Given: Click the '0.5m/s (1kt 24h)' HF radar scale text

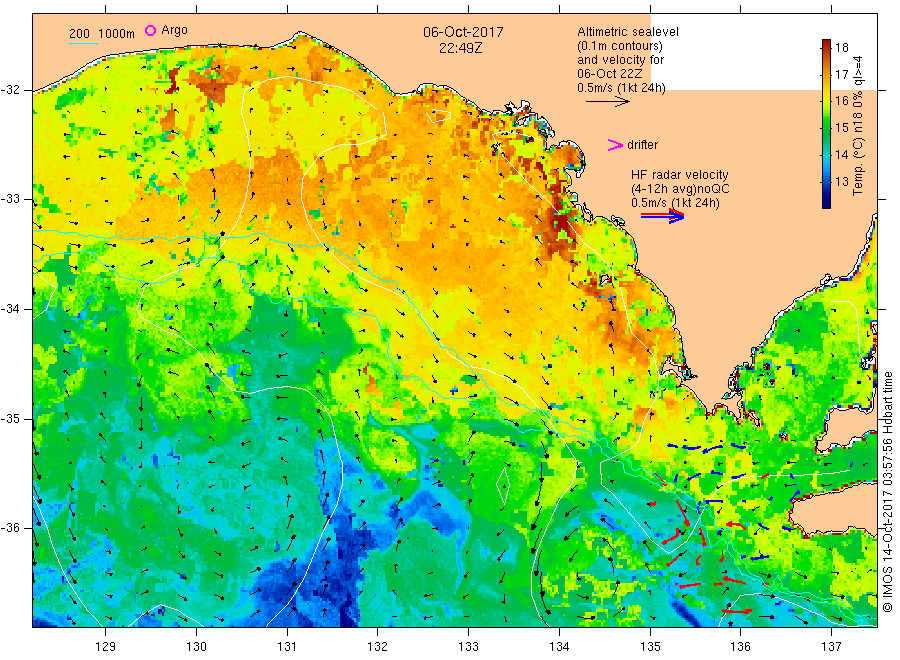Looking at the screenshot, I should click(675, 203).
